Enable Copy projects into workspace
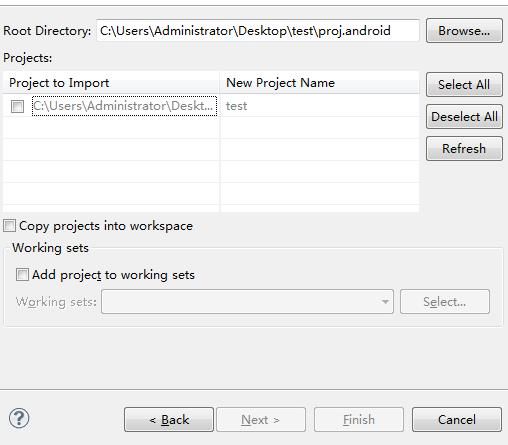The height and width of the screenshot is (445, 508). coord(9,226)
